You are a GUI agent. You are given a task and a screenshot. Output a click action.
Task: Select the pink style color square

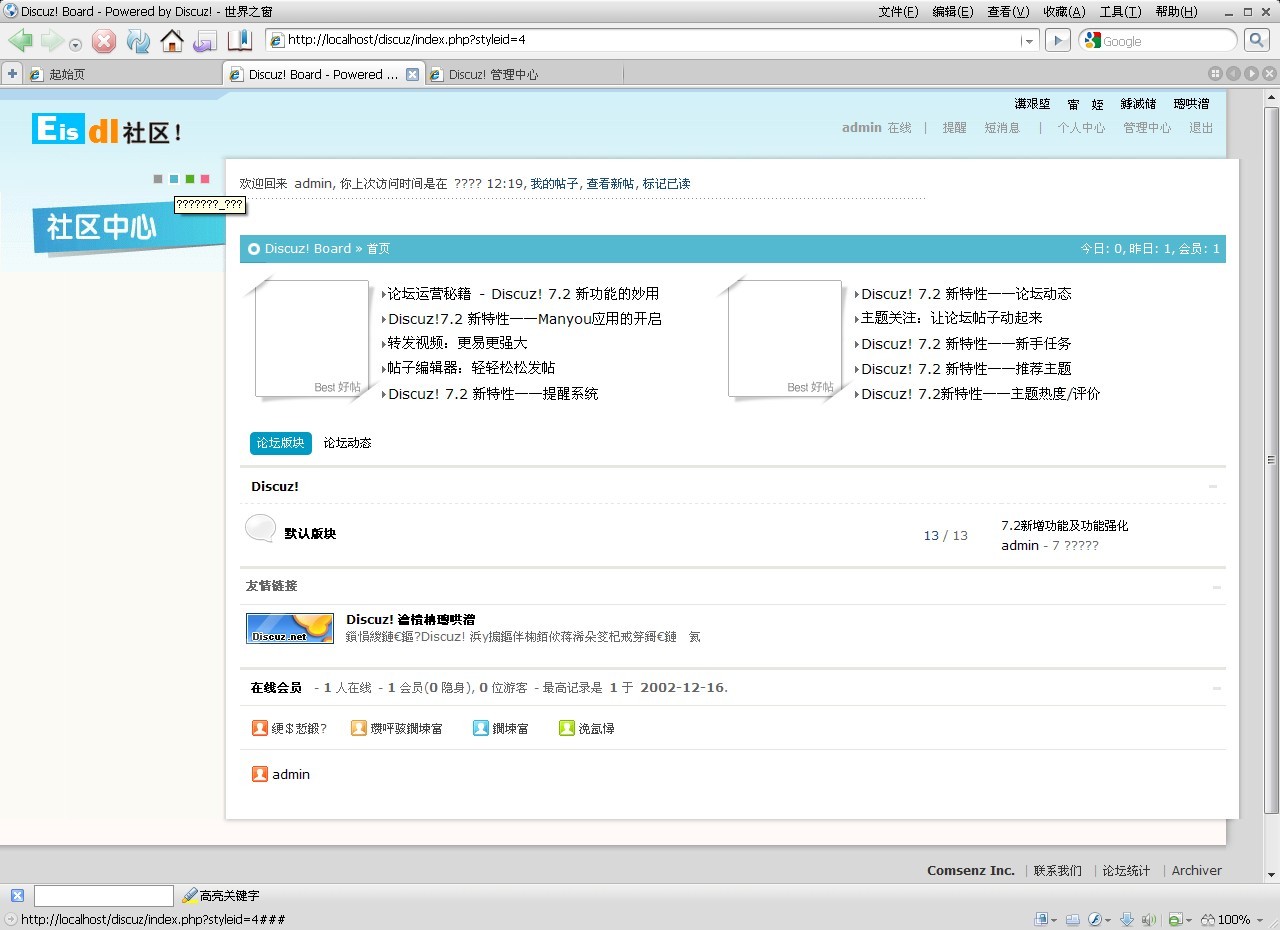tap(205, 179)
